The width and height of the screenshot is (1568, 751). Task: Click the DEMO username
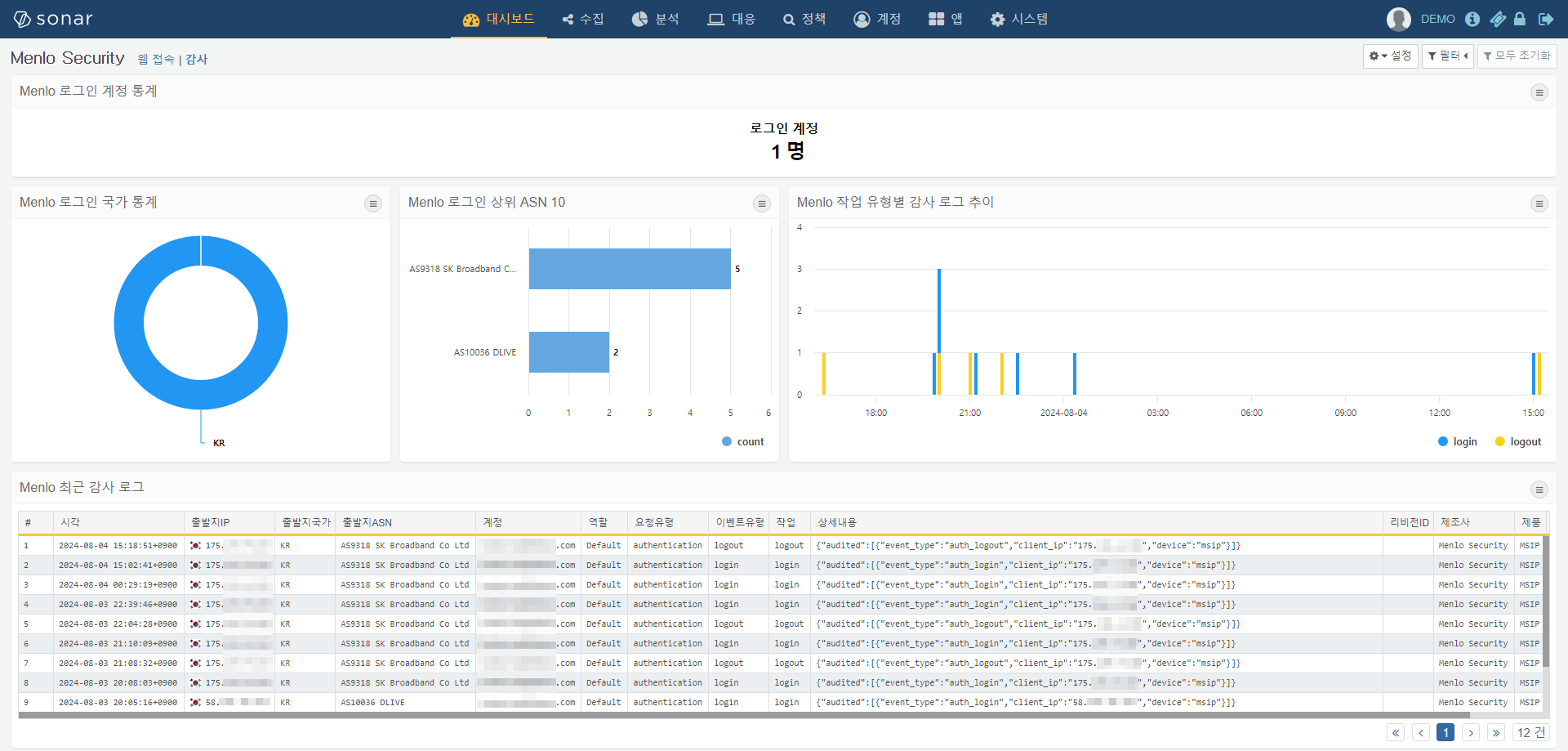(1437, 19)
